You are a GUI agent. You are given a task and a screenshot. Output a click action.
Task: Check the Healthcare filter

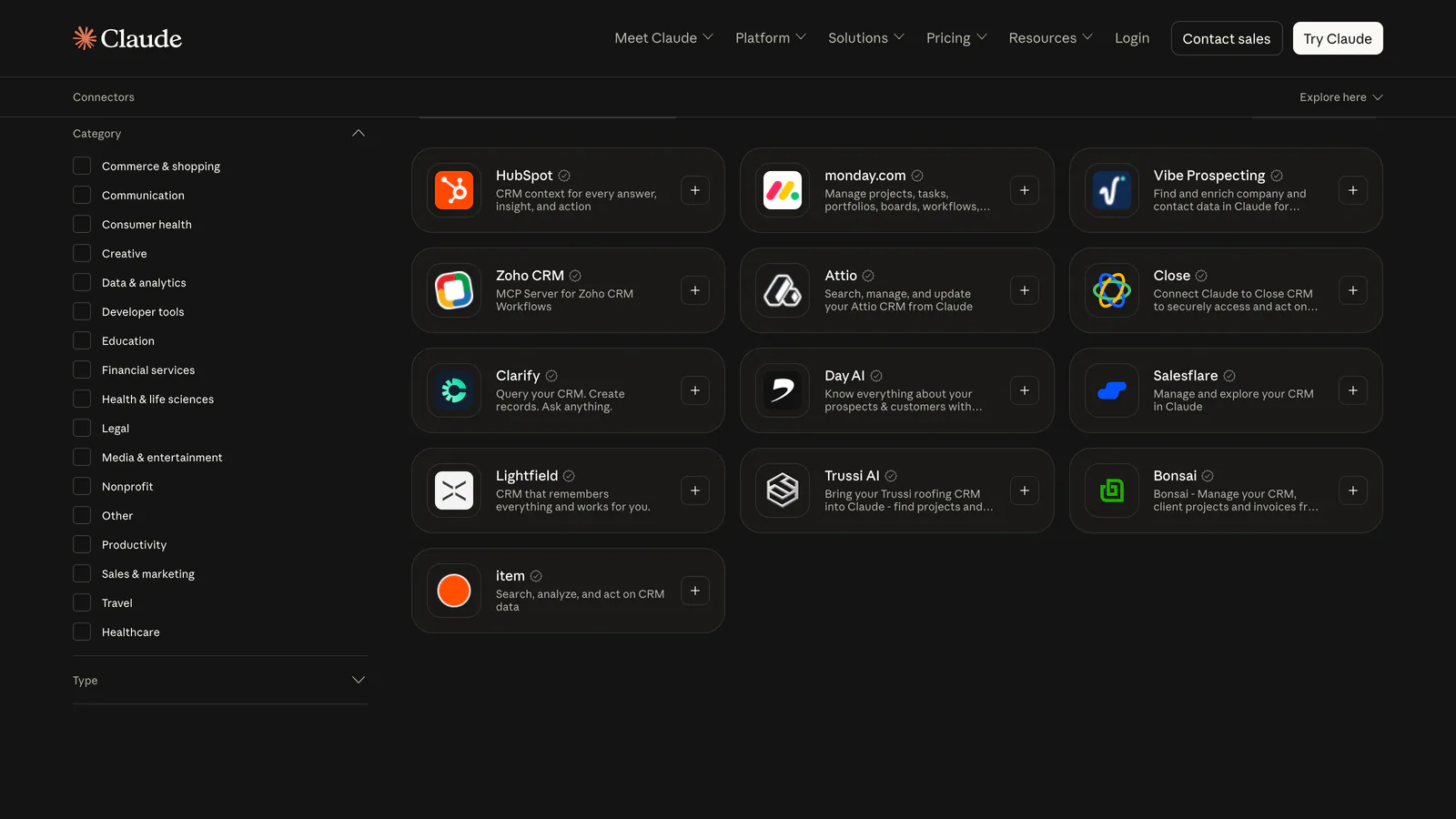(x=82, y=632)
